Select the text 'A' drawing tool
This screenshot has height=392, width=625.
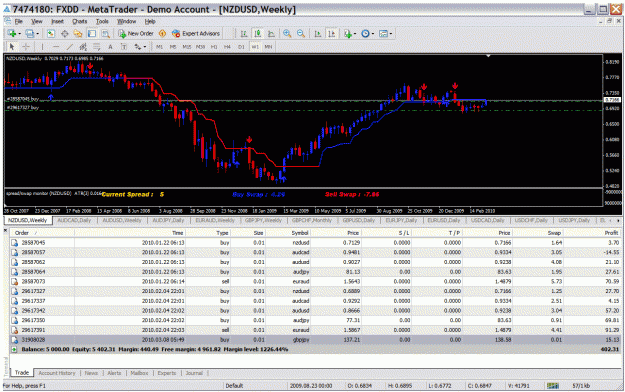pos(110,47)
